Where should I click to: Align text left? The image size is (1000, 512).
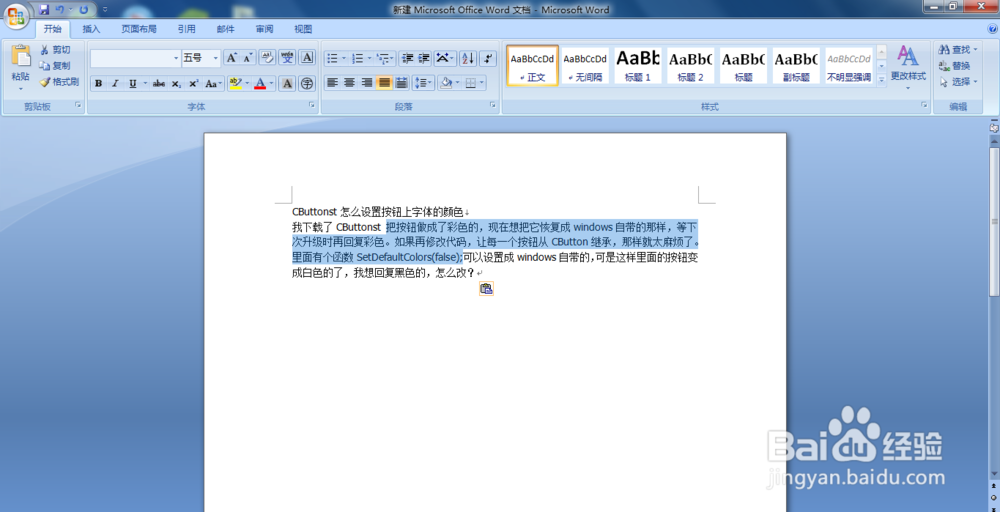(x=332, y=83)
